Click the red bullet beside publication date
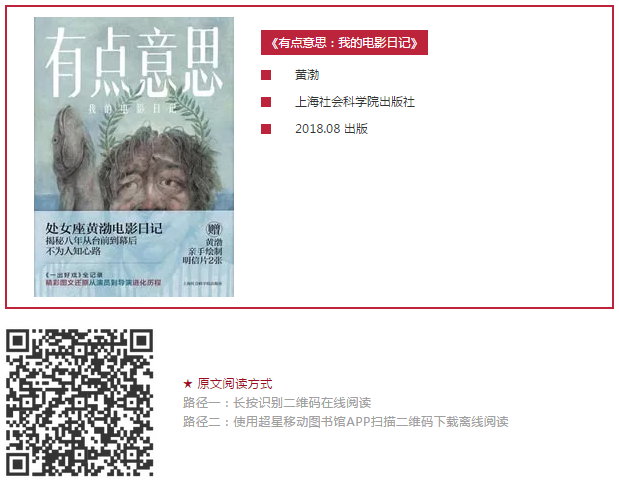619x483 pixels. (266, 129)
